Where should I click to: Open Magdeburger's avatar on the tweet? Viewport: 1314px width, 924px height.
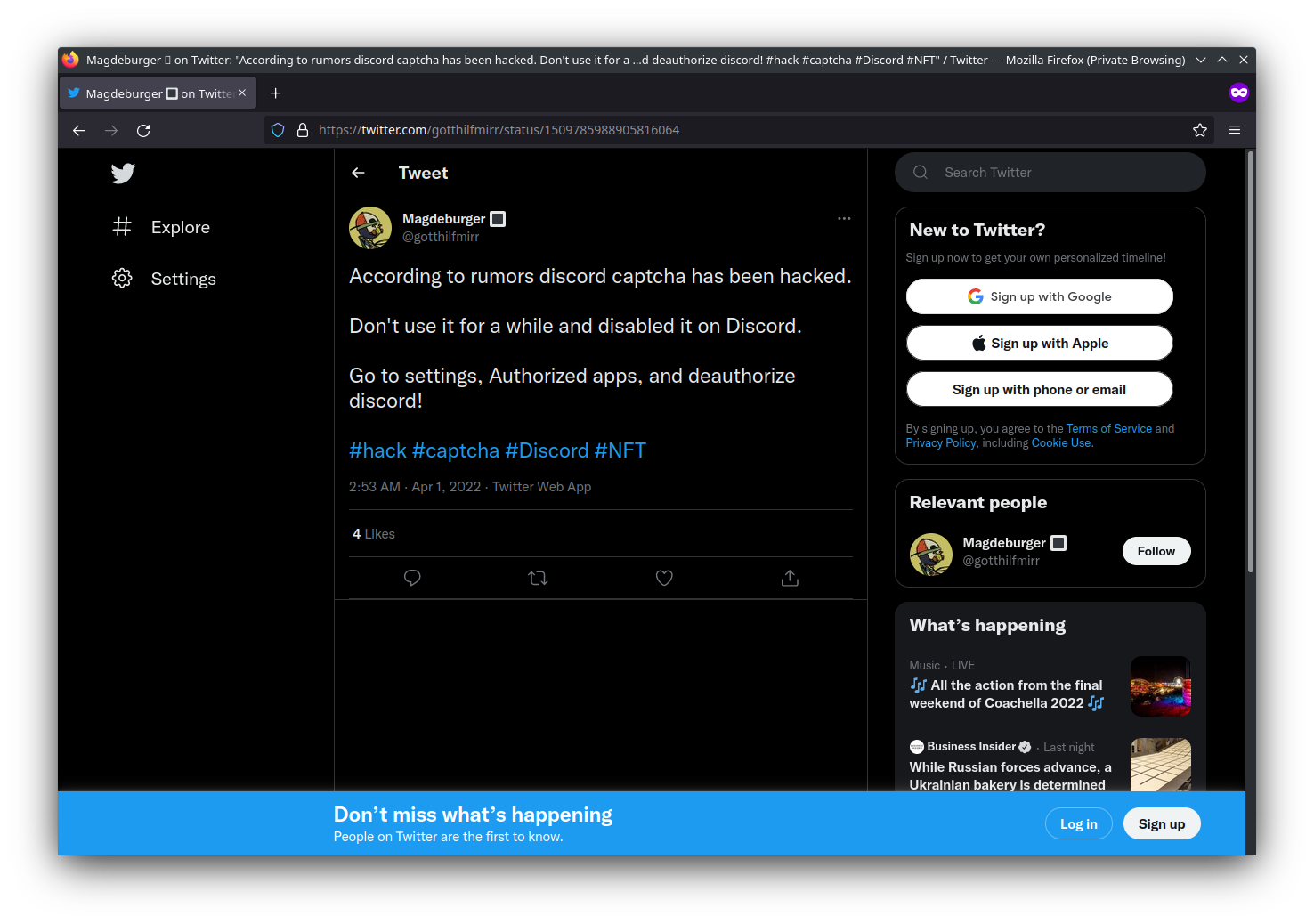point(370,228)
